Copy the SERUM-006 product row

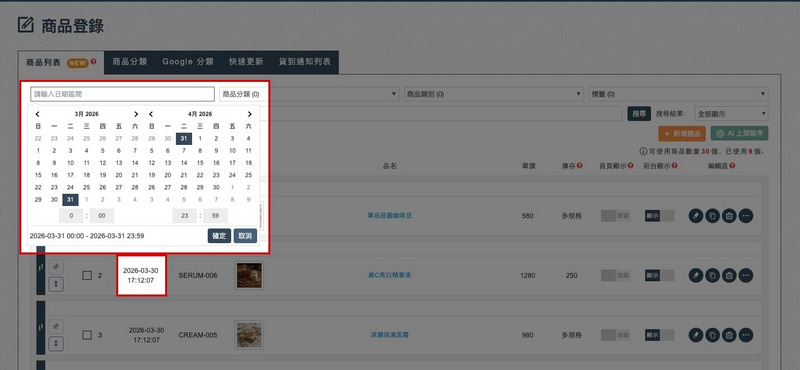[712, 276]
